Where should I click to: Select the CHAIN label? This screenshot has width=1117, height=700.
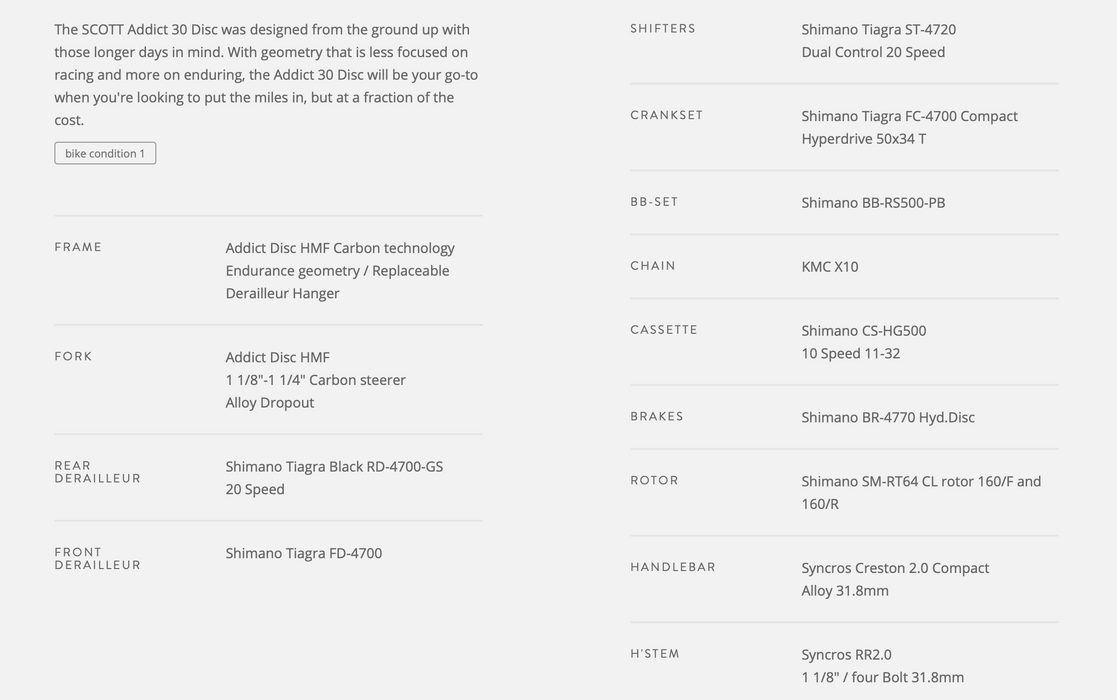(x=653, y=266)
